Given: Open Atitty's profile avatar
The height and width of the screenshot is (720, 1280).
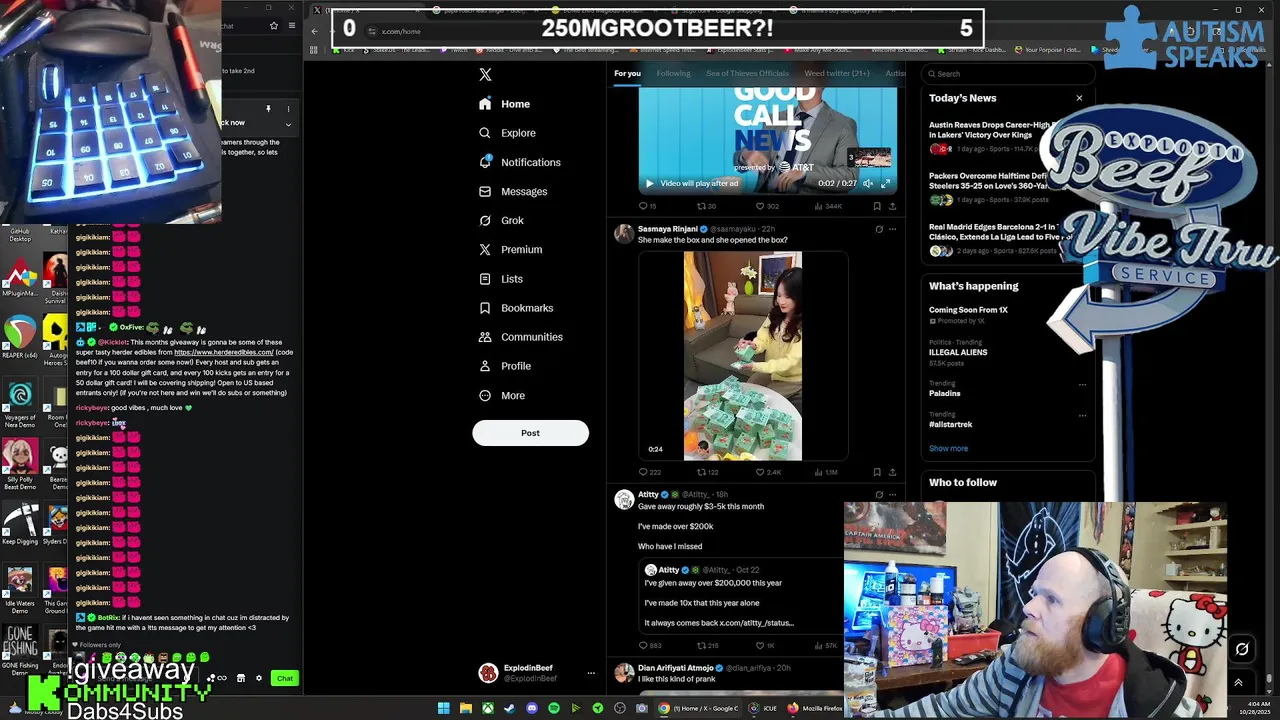Looking at the screenshot, I should click(x=624, y=499).
